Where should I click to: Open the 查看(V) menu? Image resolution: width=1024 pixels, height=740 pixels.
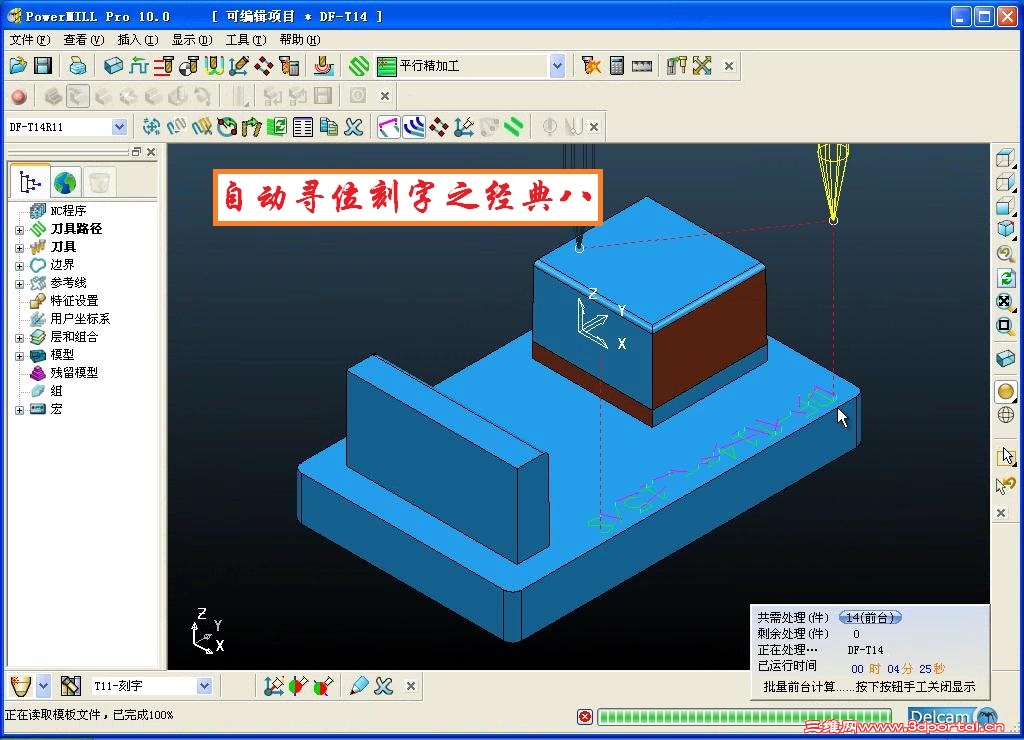point(84,40)
